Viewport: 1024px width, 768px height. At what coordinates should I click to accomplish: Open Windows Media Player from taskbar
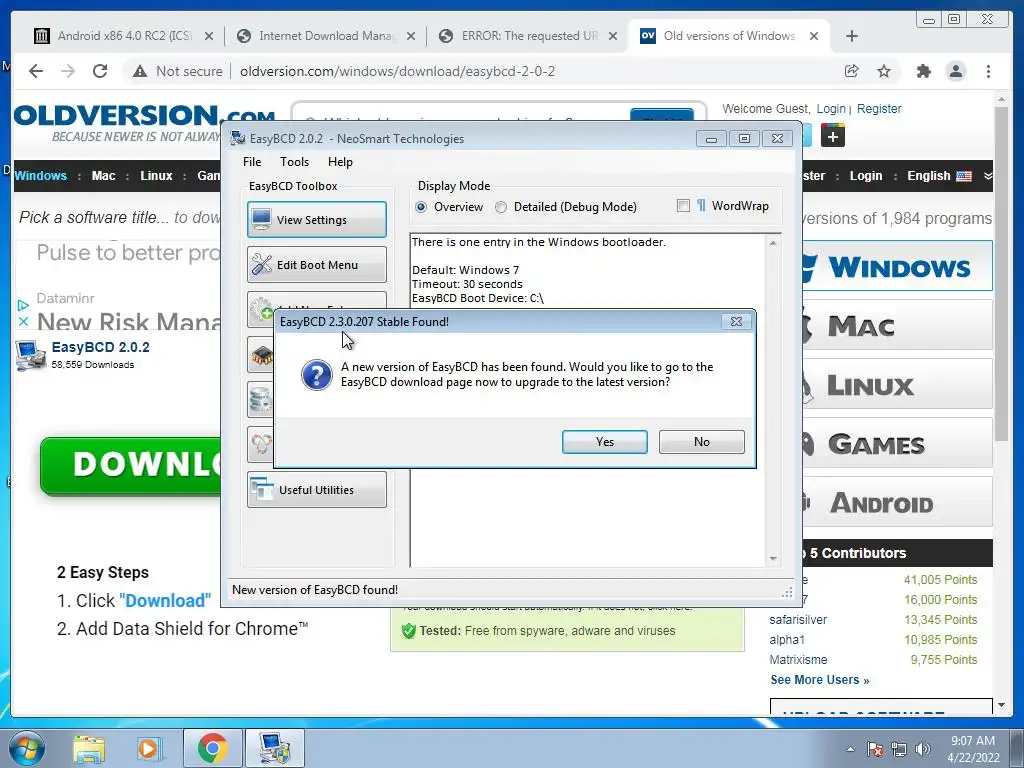(148, 748)
